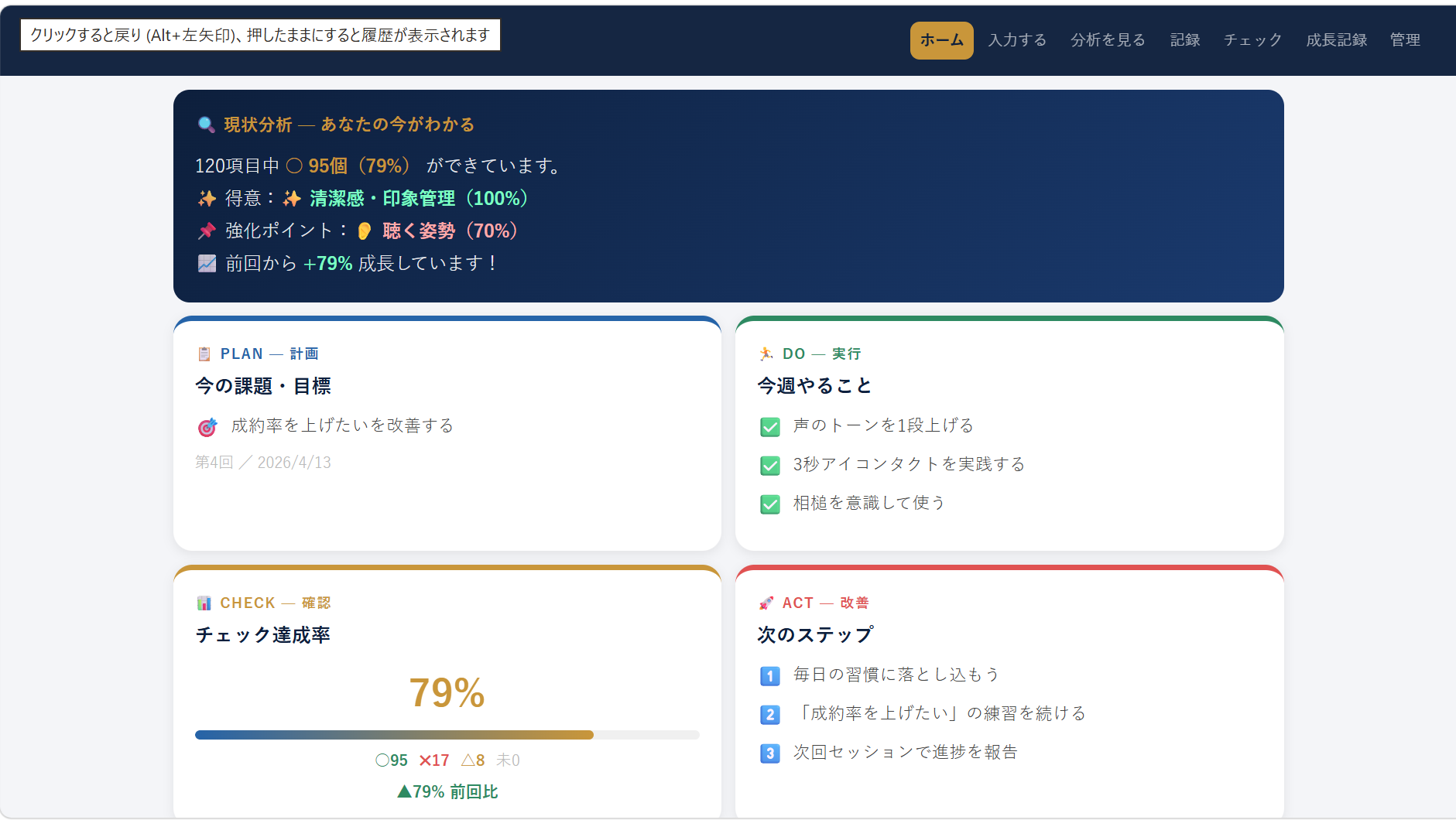1456x820 pixels.
Task: Toggle checkbox for 3秒アイコンタクトを実践する
Action: point(770,466)
